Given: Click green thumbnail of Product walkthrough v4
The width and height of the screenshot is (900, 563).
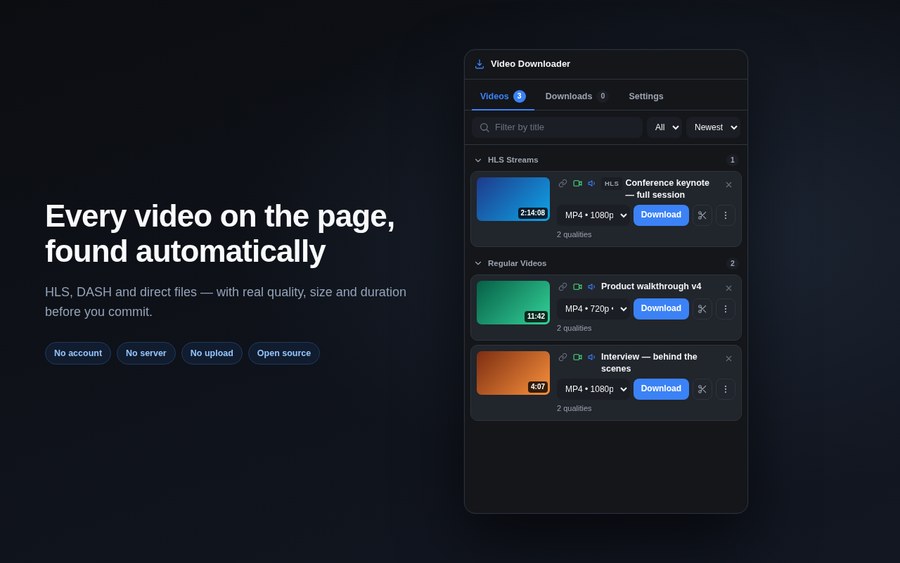Looking at the screenshot, I should 513,302.
